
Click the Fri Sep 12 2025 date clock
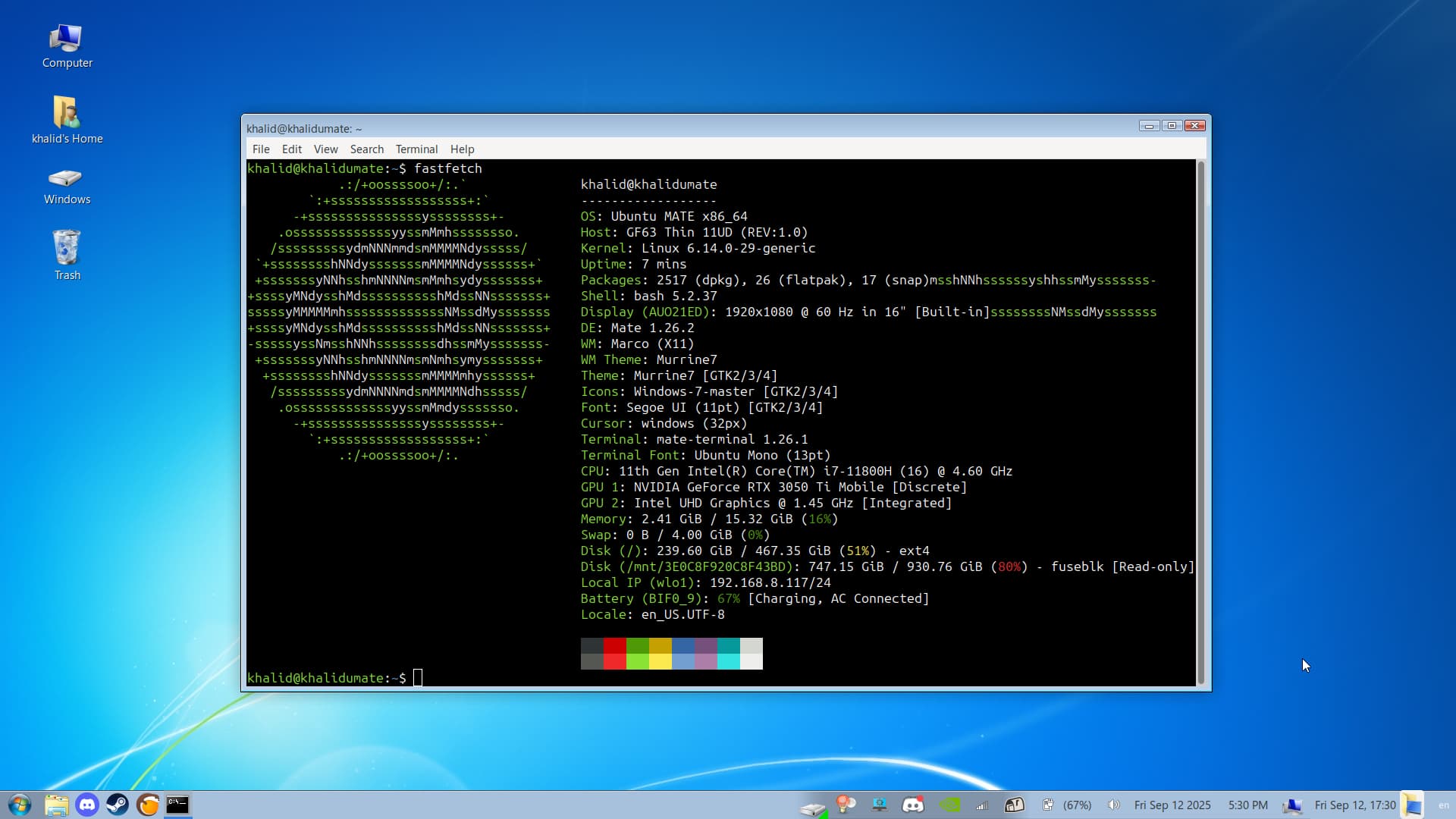point(1172,805)
